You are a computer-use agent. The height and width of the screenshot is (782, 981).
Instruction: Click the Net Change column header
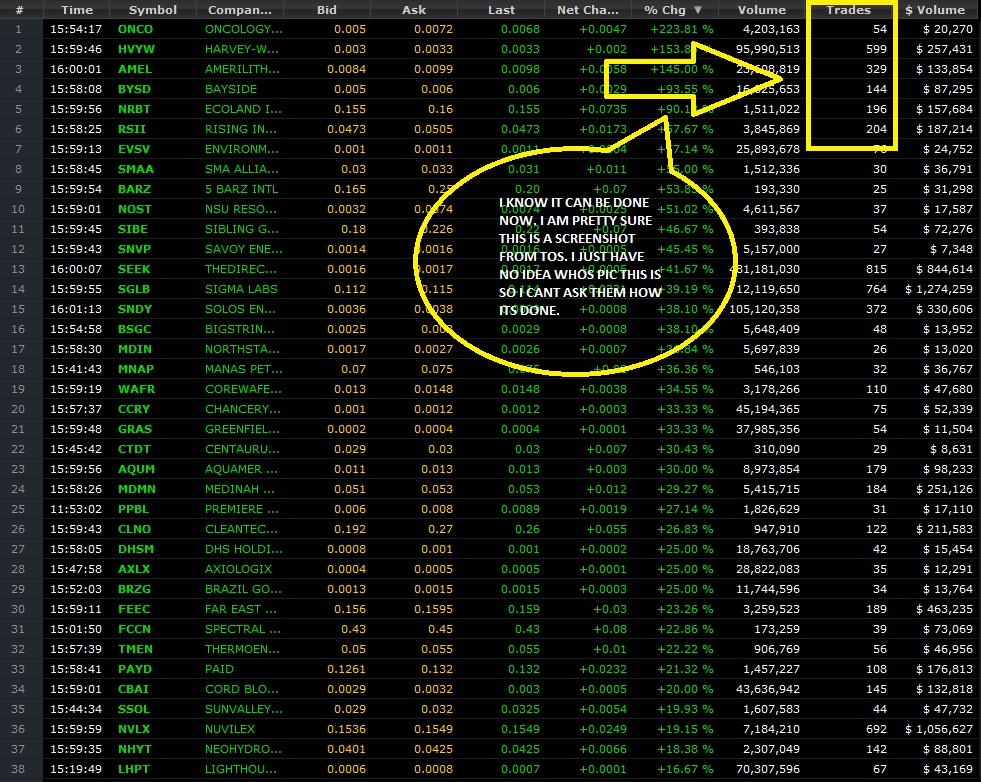[587, 10]
